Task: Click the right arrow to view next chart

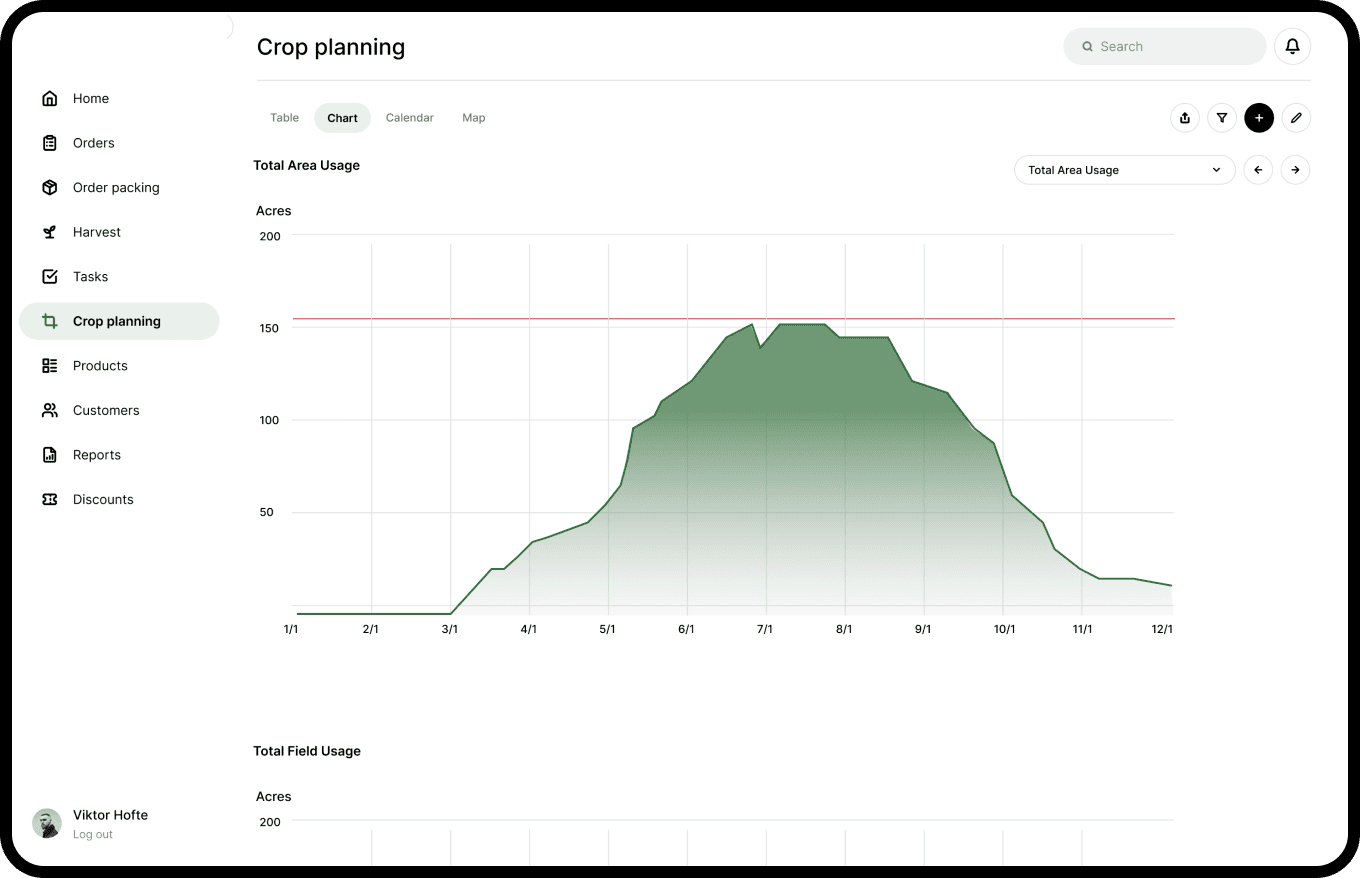Action: 1296,170
